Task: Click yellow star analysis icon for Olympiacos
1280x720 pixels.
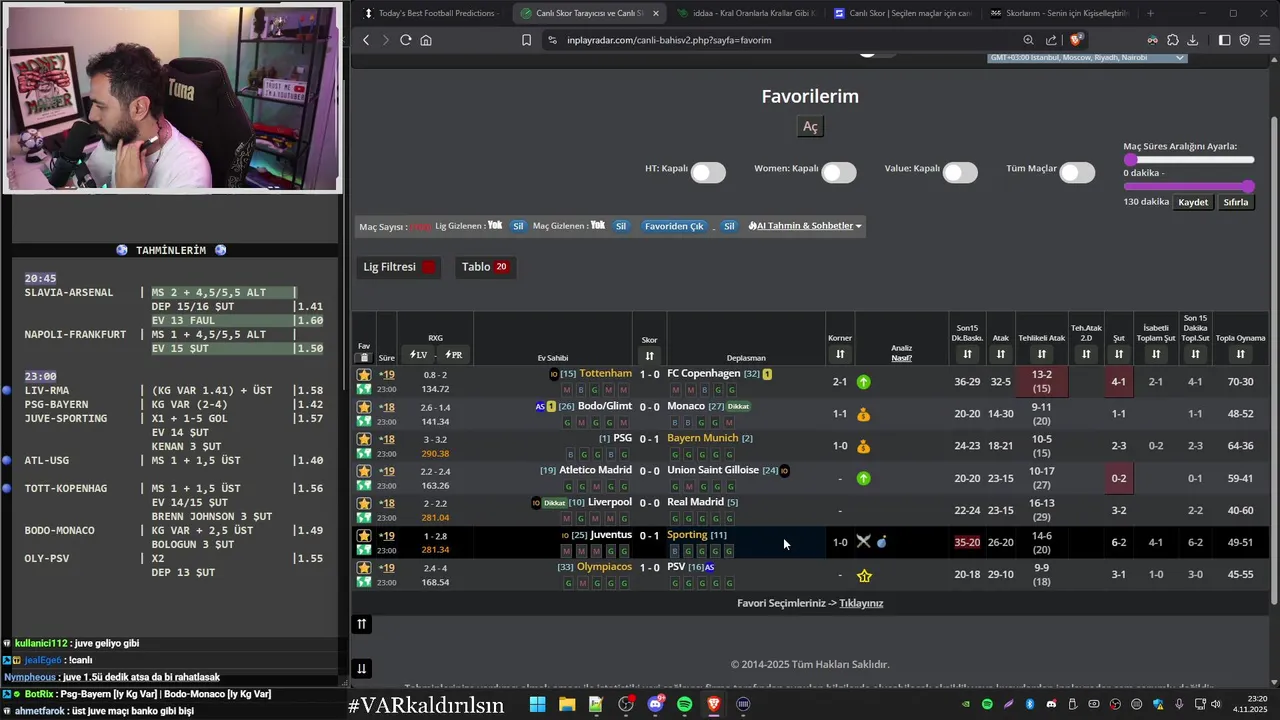Action: coord(864,575)
